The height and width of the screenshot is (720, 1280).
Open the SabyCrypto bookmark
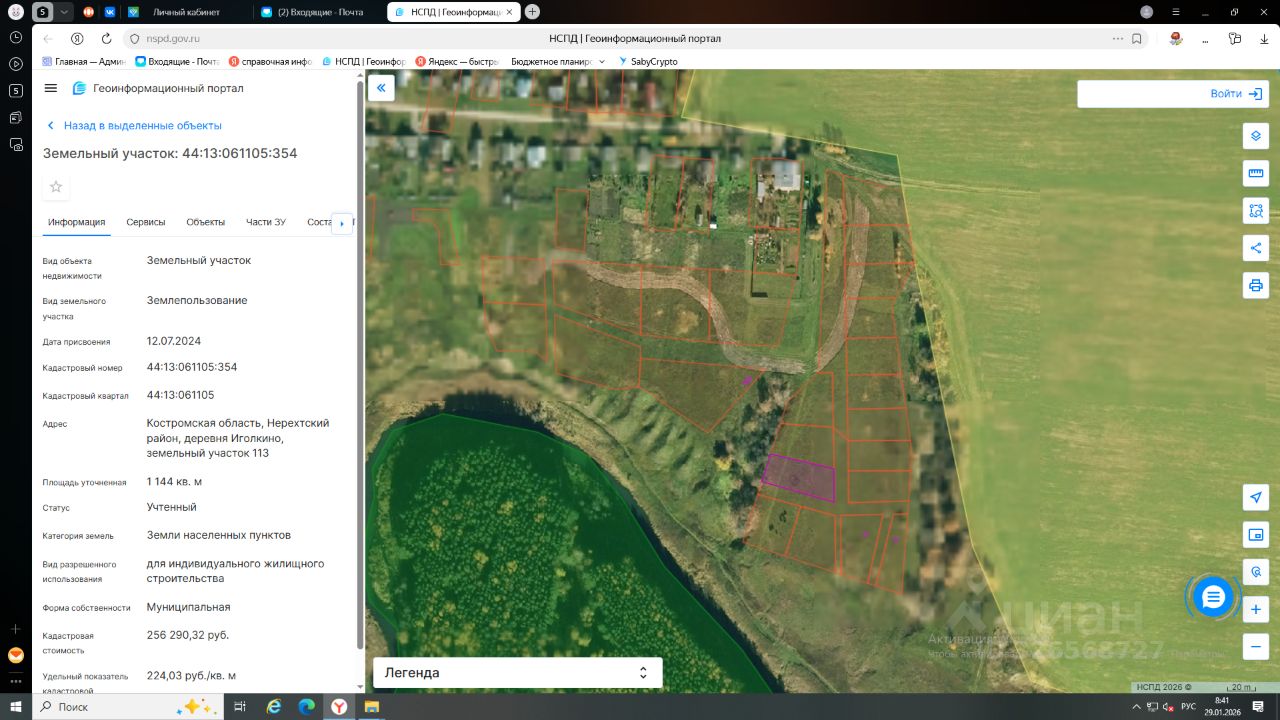648,61
